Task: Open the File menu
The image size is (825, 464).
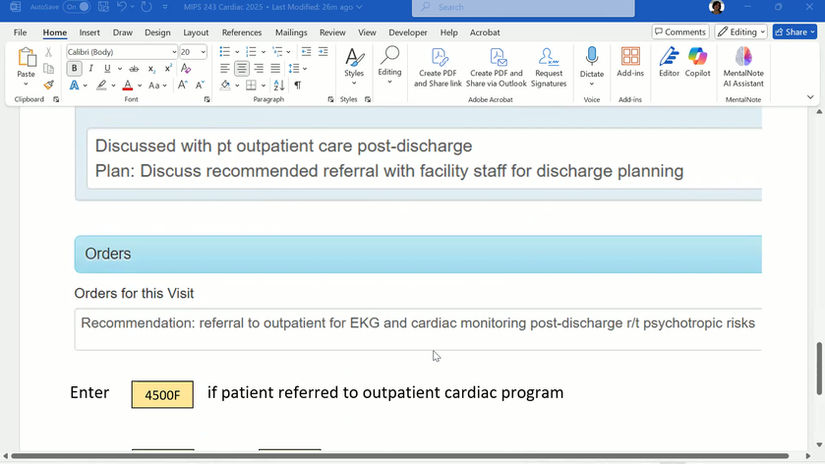Action: pyautogui.click(x=20, y=32)
